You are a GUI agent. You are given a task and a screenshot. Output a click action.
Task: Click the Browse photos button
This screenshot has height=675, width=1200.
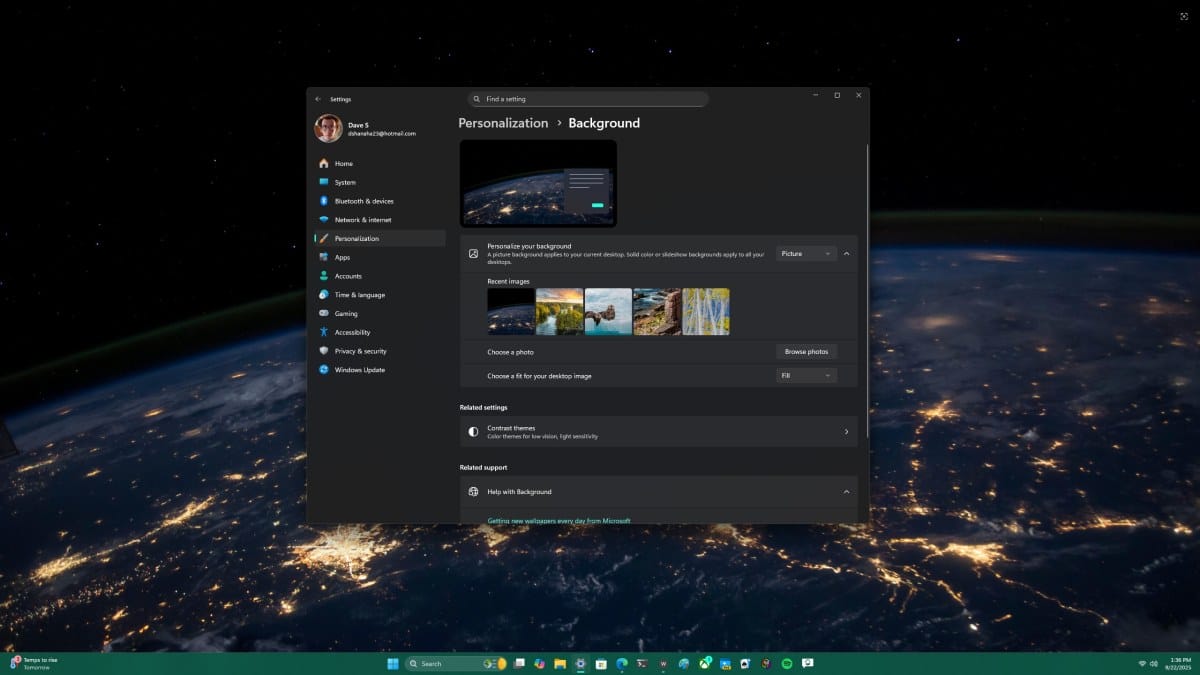pyautogui.click(x=807, y=351)
